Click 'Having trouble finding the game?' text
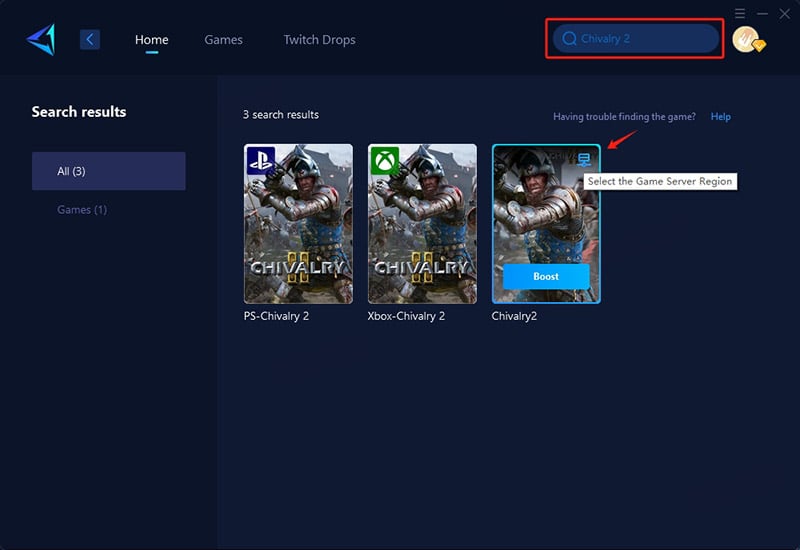Screen dimensions: 800x550 (624, 117)
